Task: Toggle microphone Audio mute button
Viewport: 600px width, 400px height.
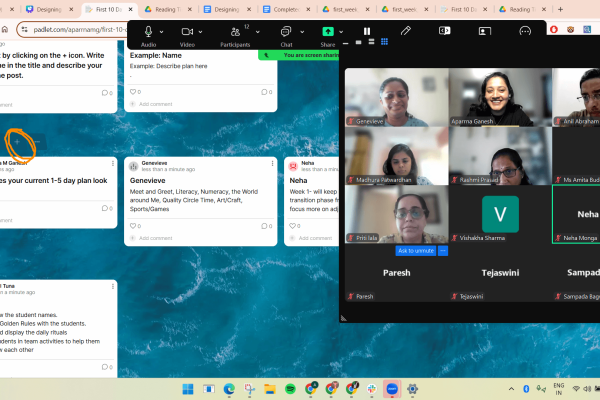Action: point(148,31)
